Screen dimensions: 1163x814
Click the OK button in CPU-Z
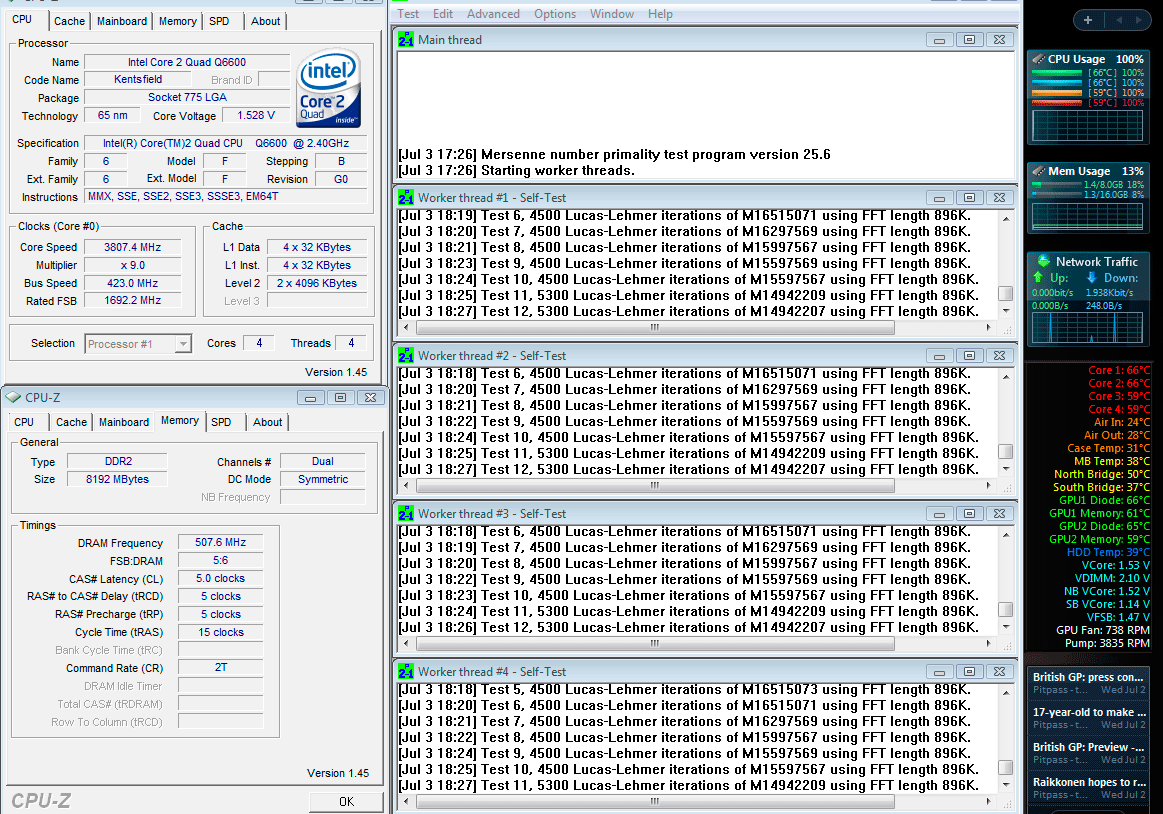346,801
